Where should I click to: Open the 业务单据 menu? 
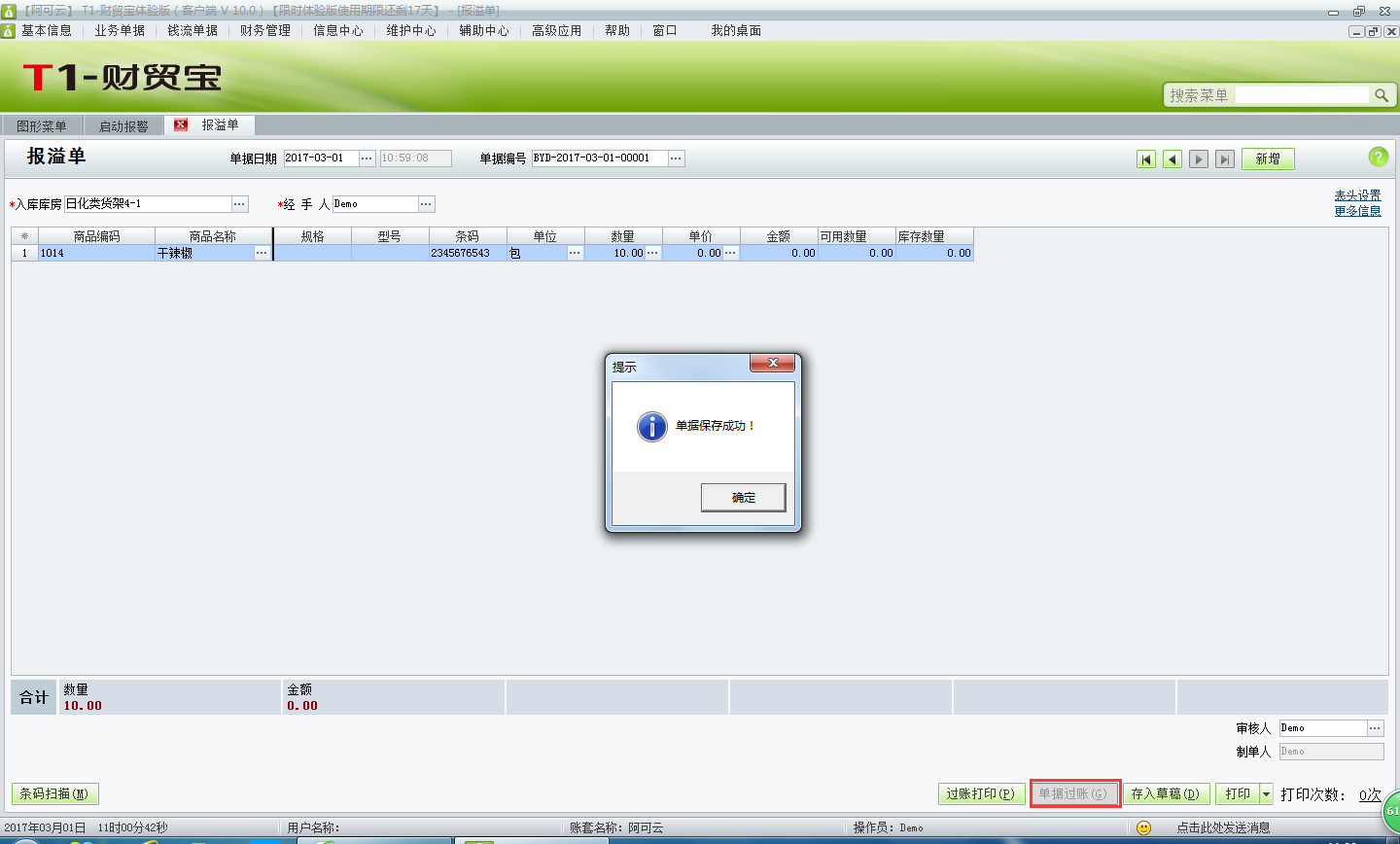pyautogui.click(x=120, y=30)
